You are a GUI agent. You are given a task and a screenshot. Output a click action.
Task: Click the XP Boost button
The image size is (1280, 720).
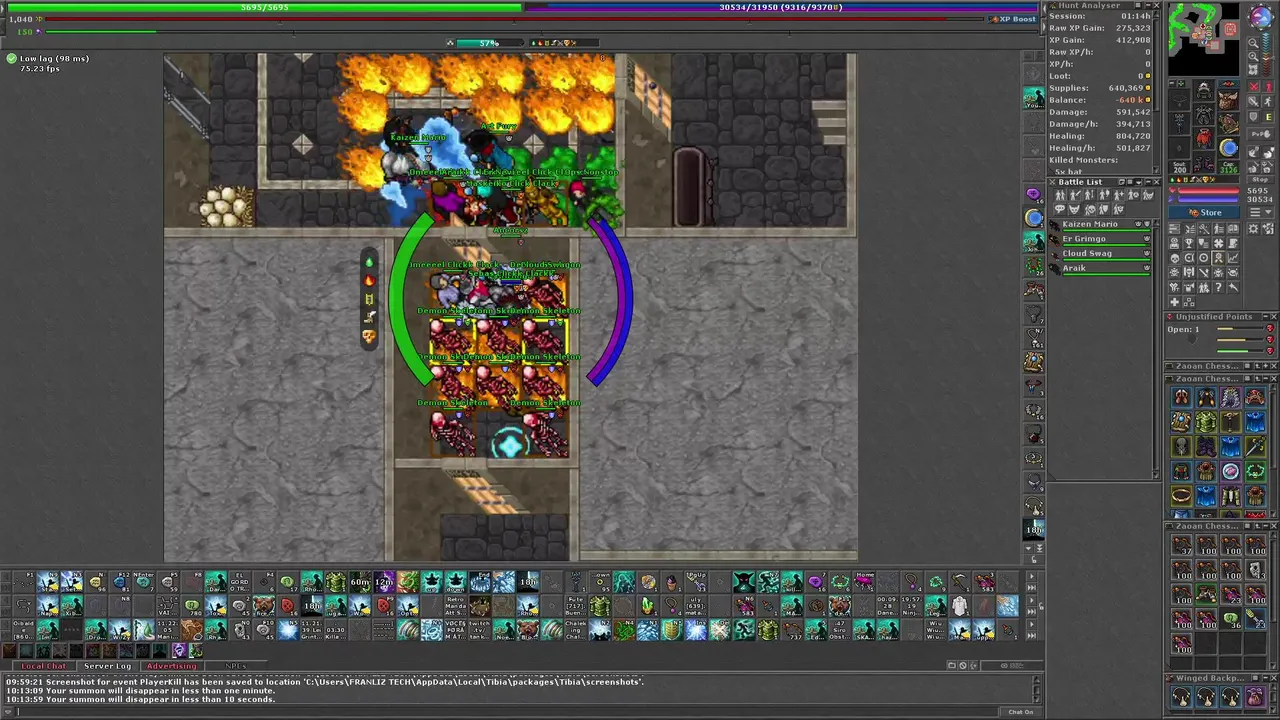click(1014, 19)
